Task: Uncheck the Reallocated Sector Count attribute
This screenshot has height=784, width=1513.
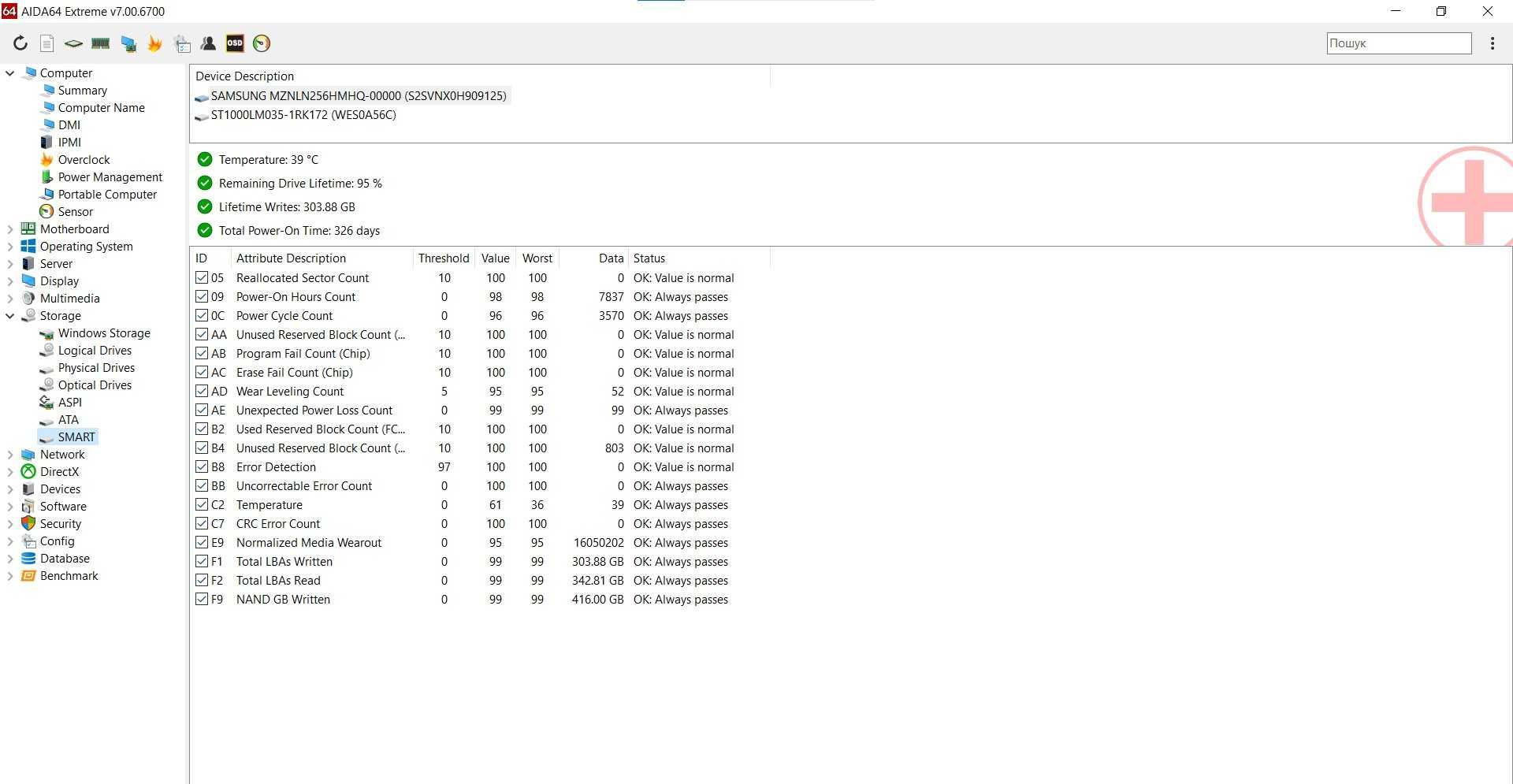Action: pos(202,277)
